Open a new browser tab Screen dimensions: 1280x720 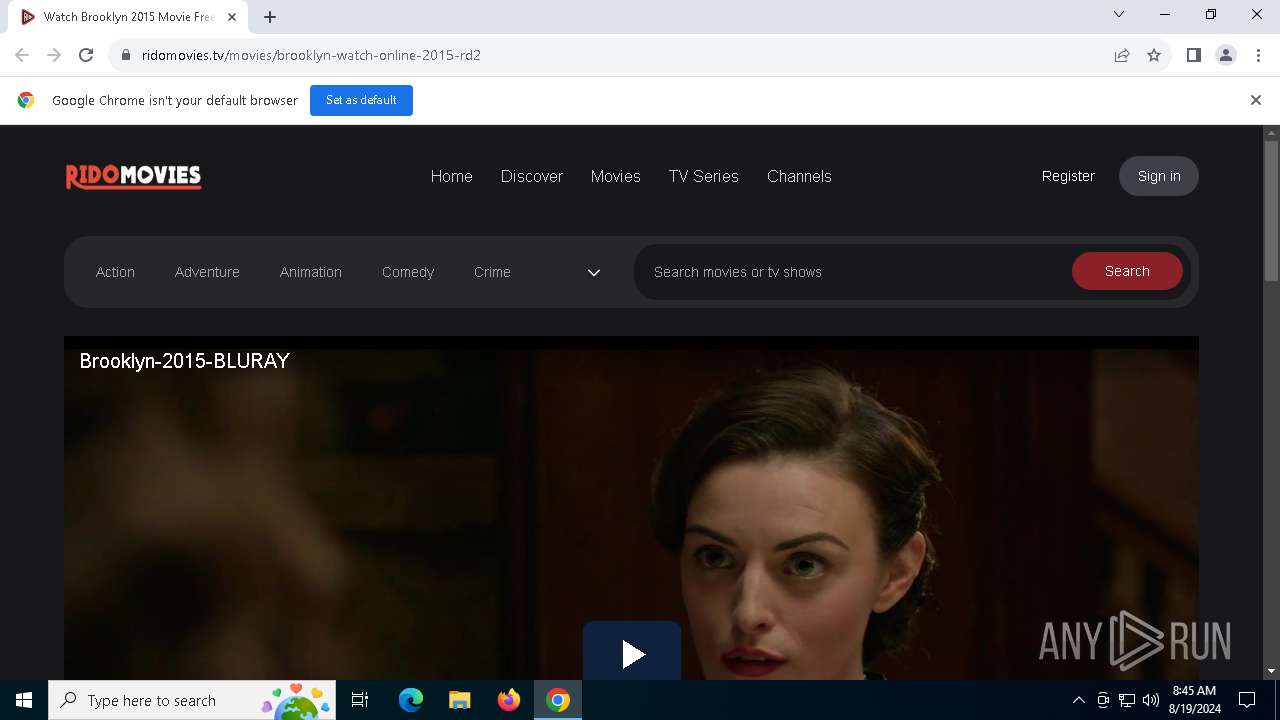pyautogui.click(x=270, y=16)
